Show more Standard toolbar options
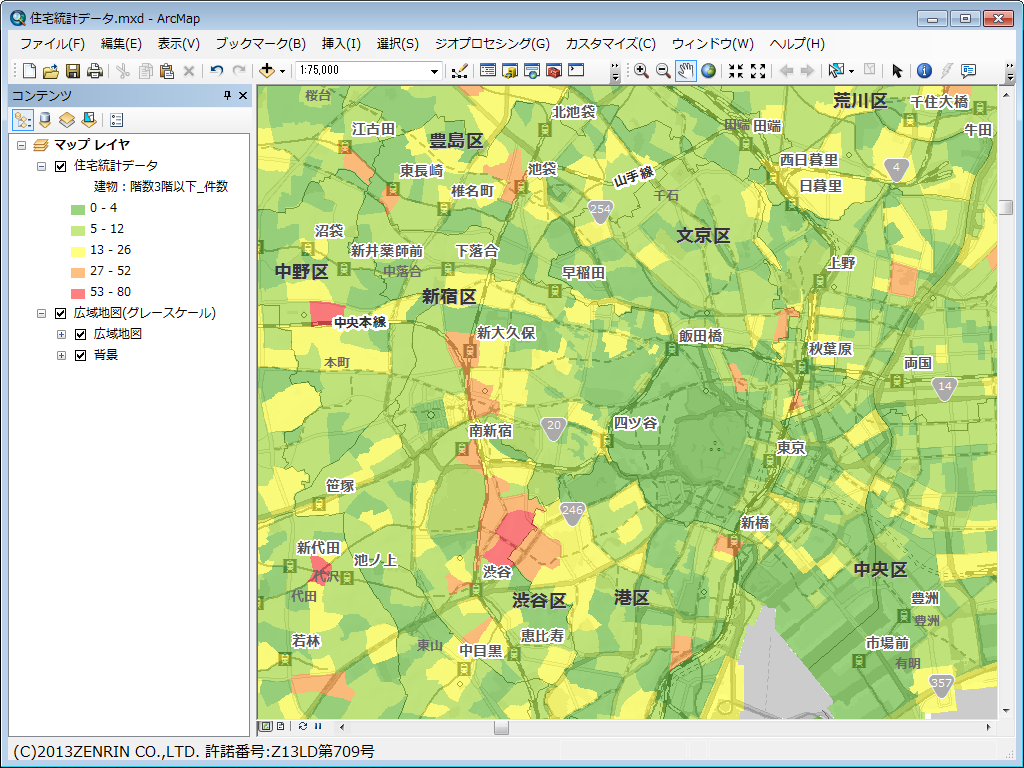 click(615, 72)
